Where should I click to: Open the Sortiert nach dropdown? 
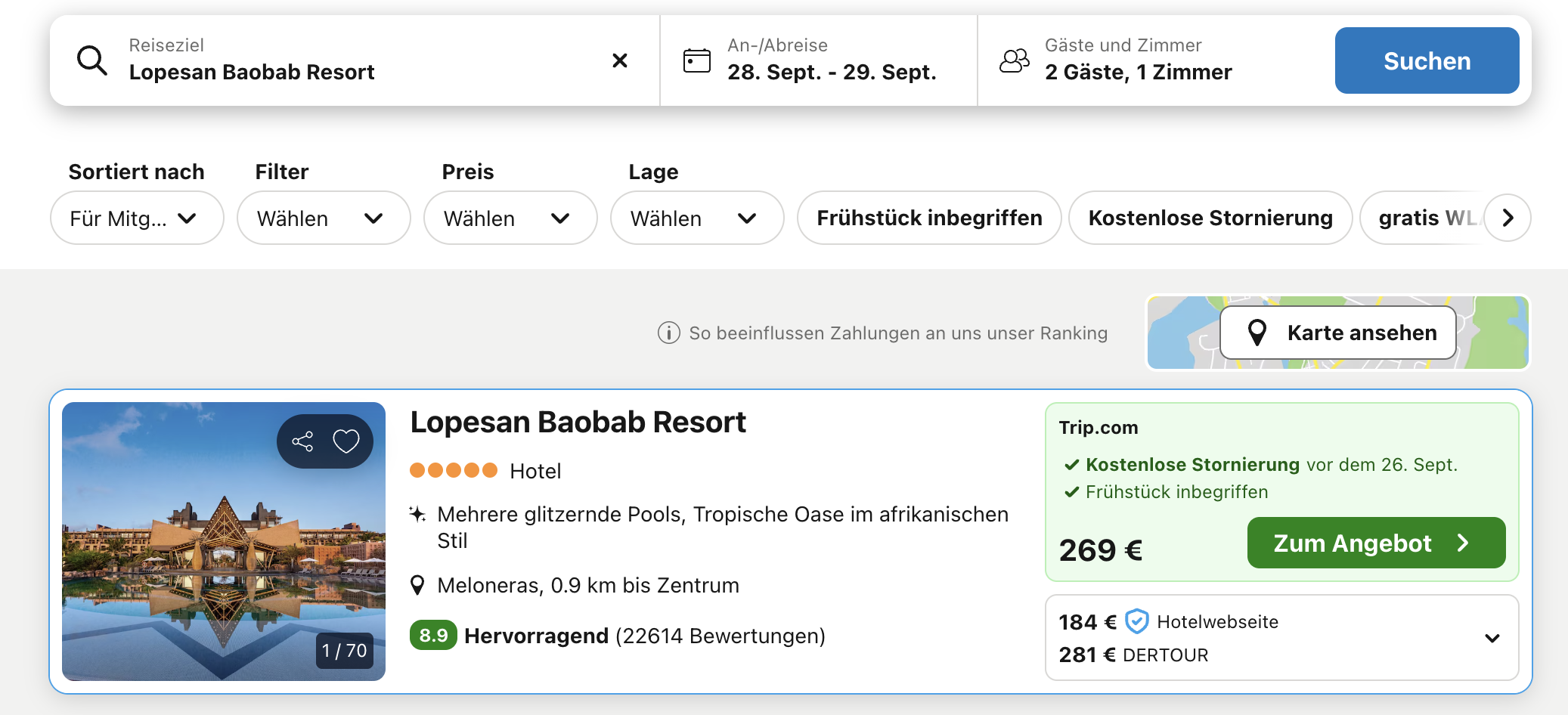tap(137, 218)
